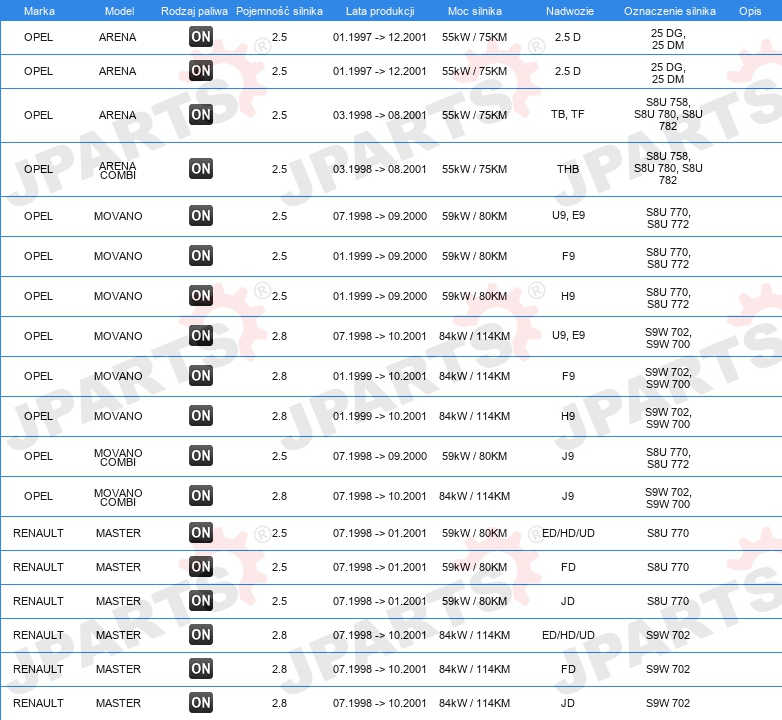
Task: Select 'F9' cell in the 84kW row
Action: coord(569,376)
